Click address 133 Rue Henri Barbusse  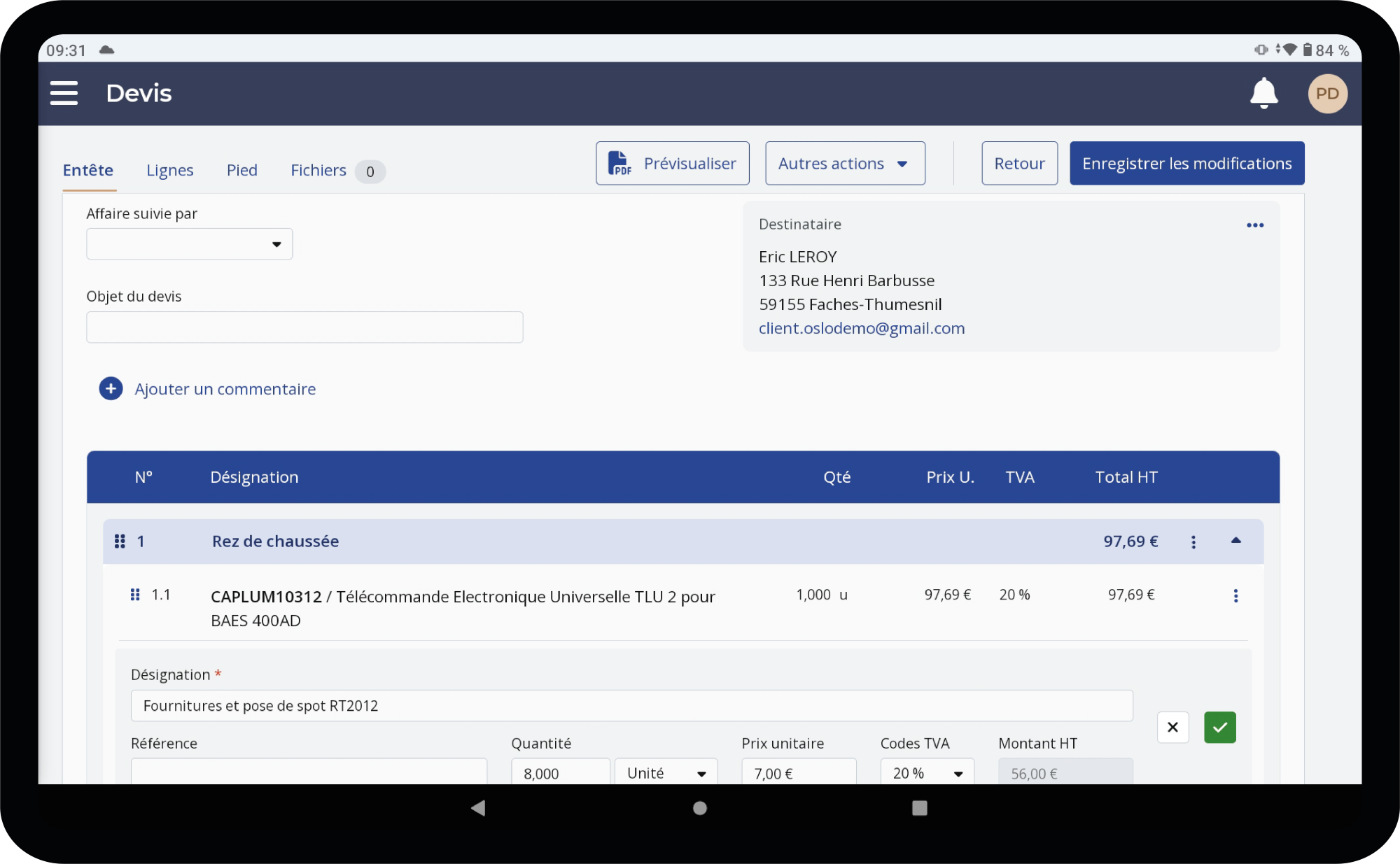846,281
